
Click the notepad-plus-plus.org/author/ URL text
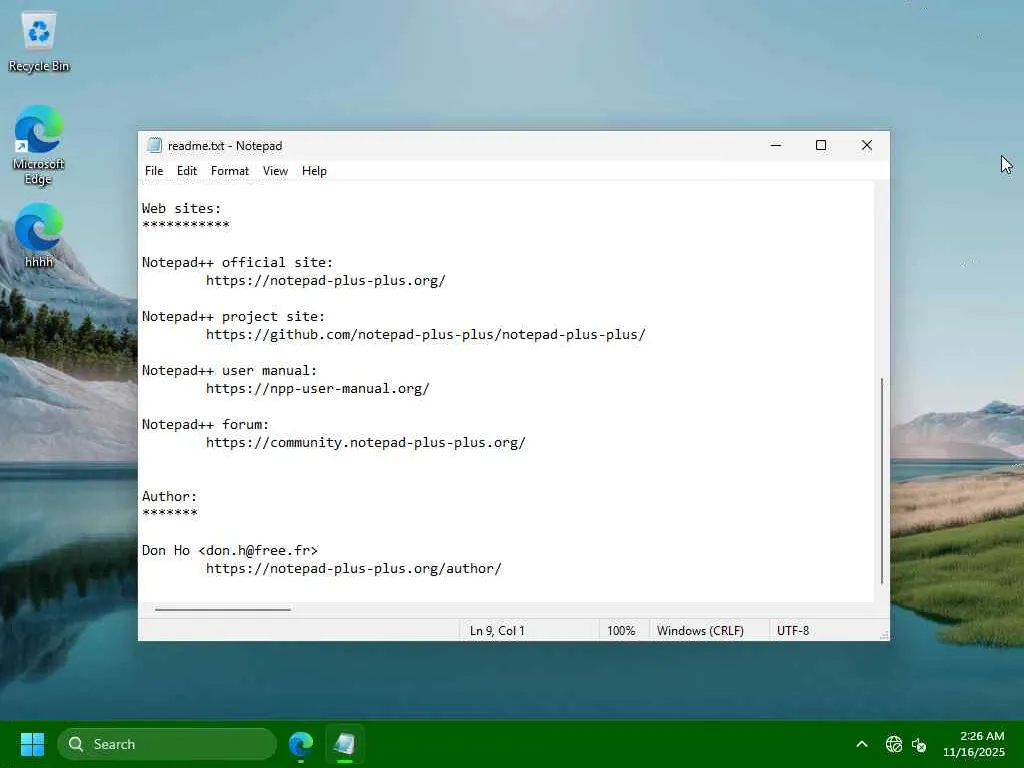click(354, 569)
